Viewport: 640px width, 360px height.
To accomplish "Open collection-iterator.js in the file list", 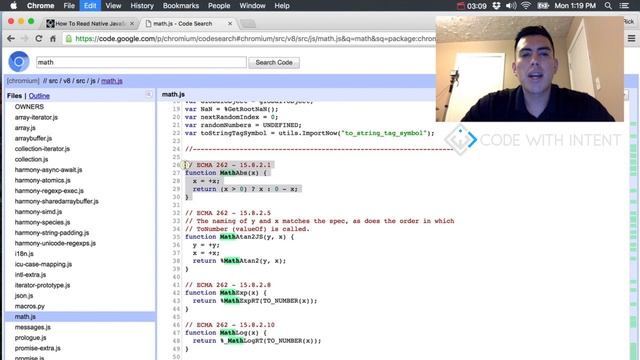I will pyautogui.click(x=42, y=149).
